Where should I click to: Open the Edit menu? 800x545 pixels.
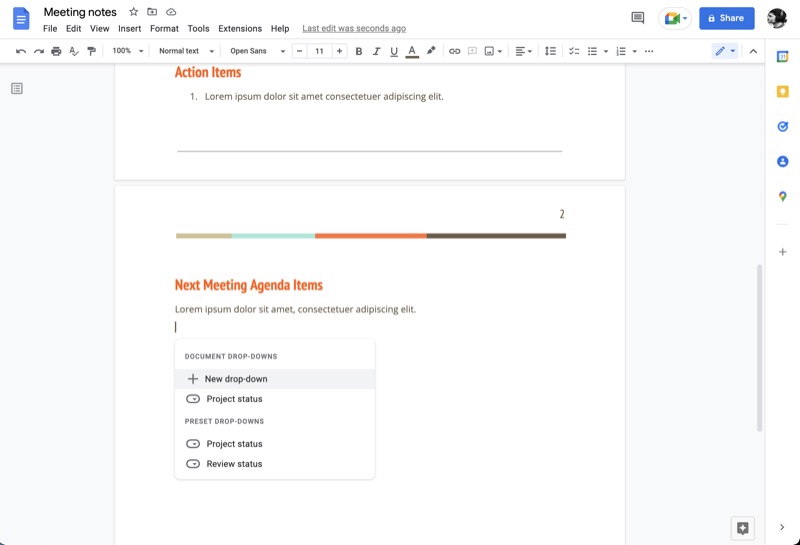pyautogui.click(x=73, y=29)
